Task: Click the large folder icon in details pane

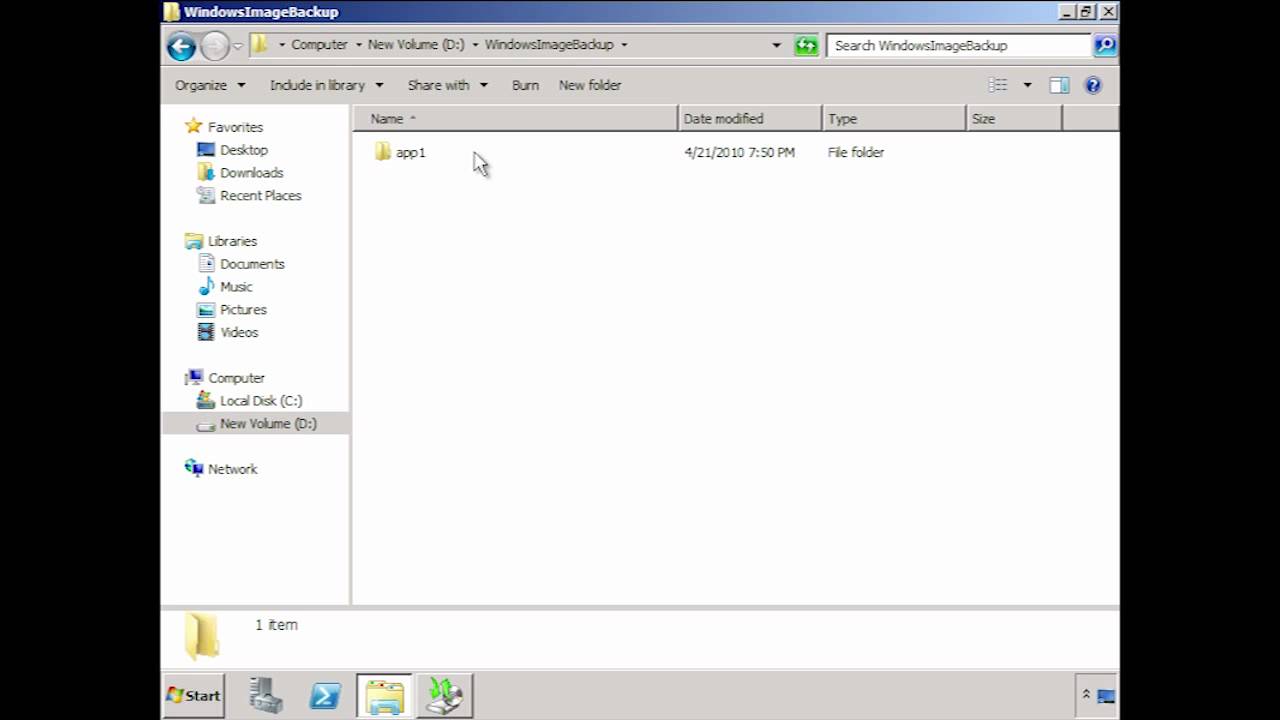Action: pyautogui.click(x=201, y=635)
